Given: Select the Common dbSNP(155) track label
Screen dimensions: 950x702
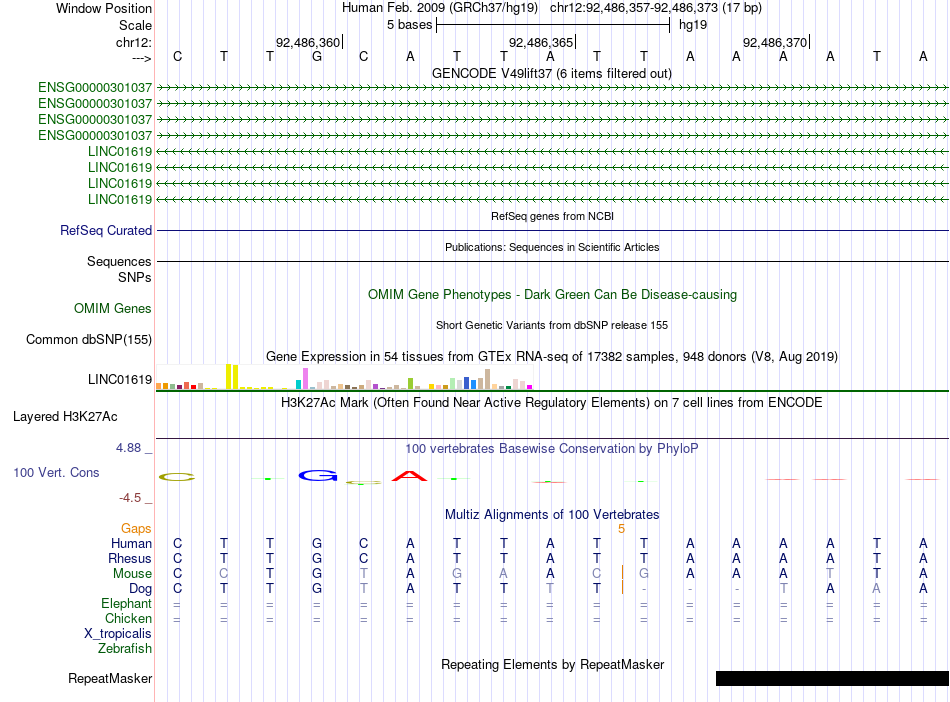Looking at the screenshot, I should click(89, 339).
